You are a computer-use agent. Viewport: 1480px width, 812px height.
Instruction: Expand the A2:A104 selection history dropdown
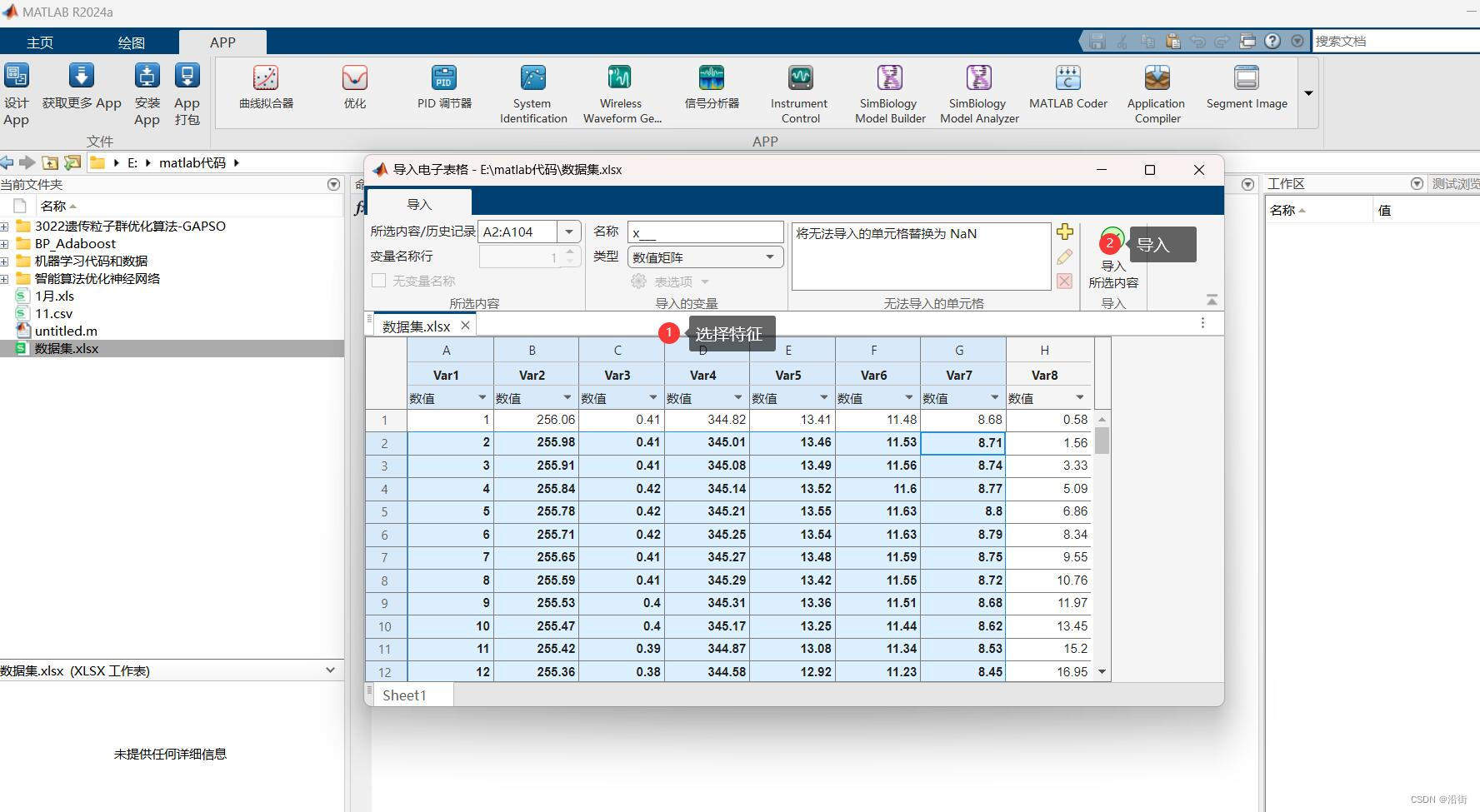[569, 232]
